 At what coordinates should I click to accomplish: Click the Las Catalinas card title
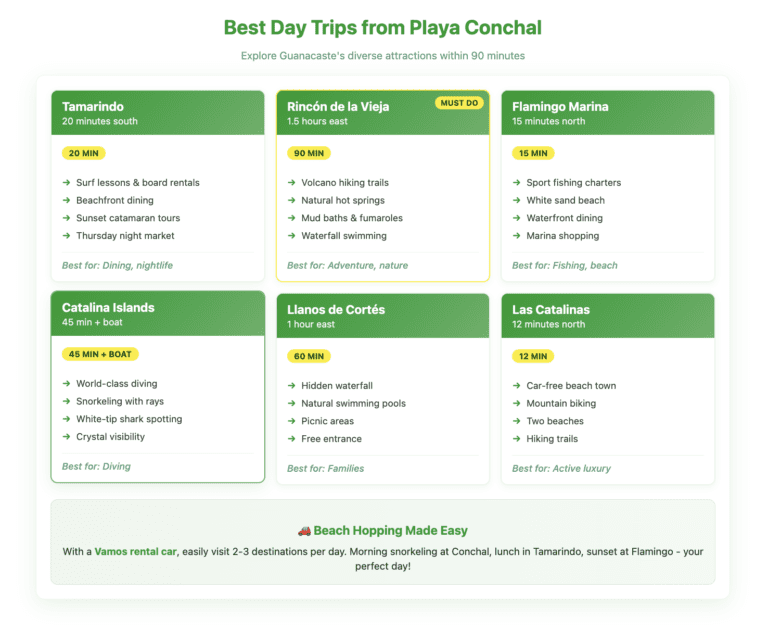[x=551, y=310]
